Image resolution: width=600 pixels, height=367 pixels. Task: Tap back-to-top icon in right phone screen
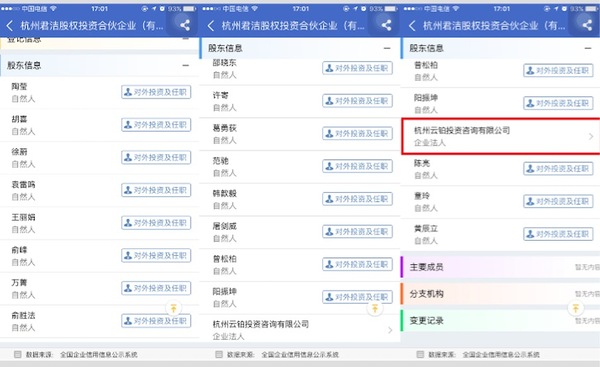(x=576, y=308)
